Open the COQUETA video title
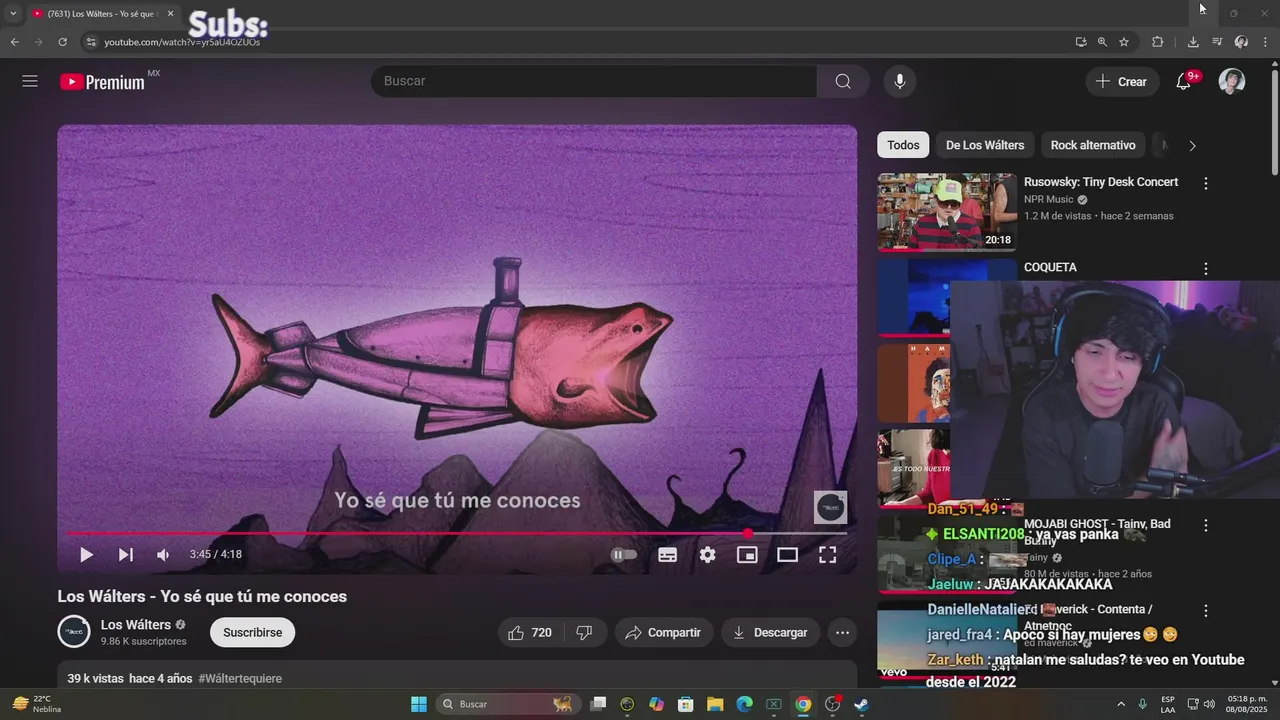The width and height of the screenshot is (1280, 720). [x=1050, y=268]
